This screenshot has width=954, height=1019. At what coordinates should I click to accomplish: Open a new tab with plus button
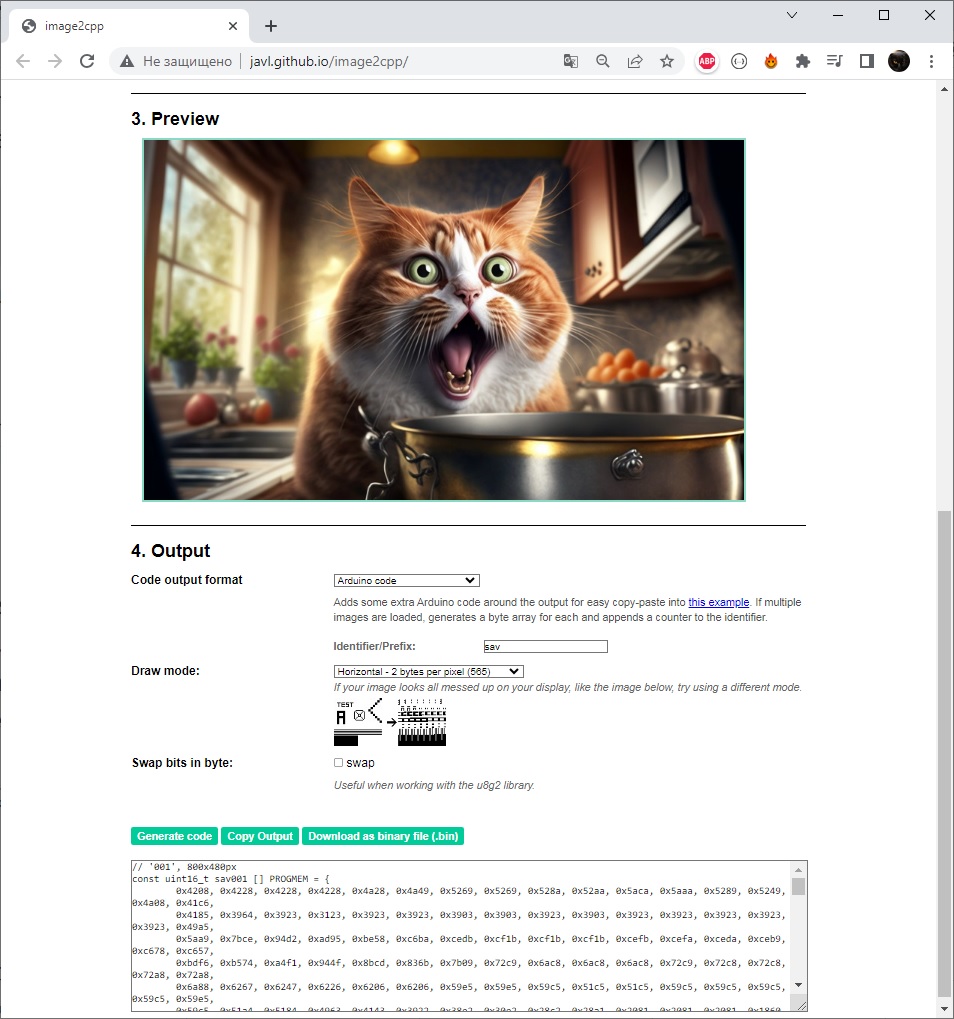click(271, 26)
